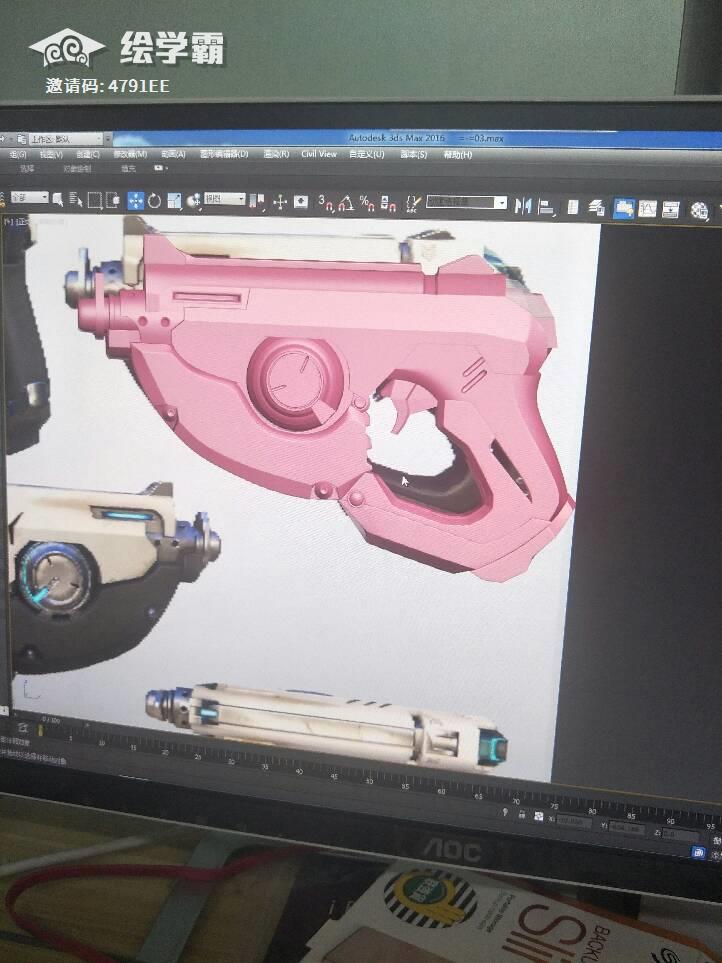This screenshot has height=963, width=722.
Task: Toggle Absolute/Offset transform mode icon
Action: [538, 817]
